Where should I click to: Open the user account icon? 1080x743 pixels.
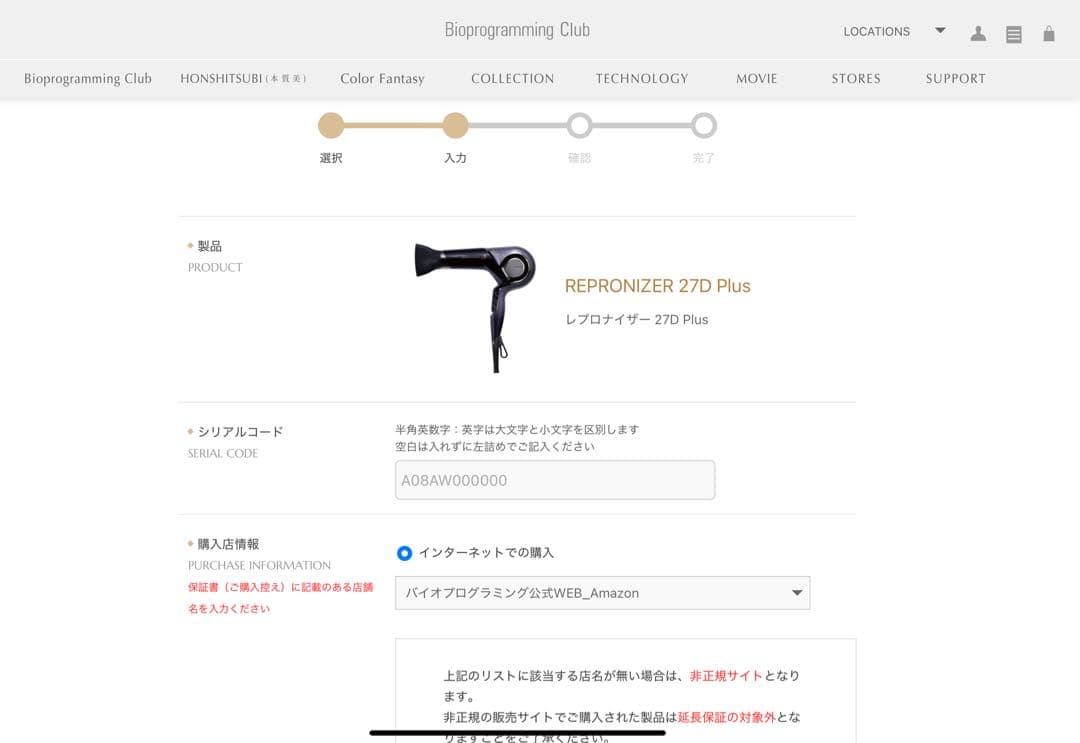(978, 33)
